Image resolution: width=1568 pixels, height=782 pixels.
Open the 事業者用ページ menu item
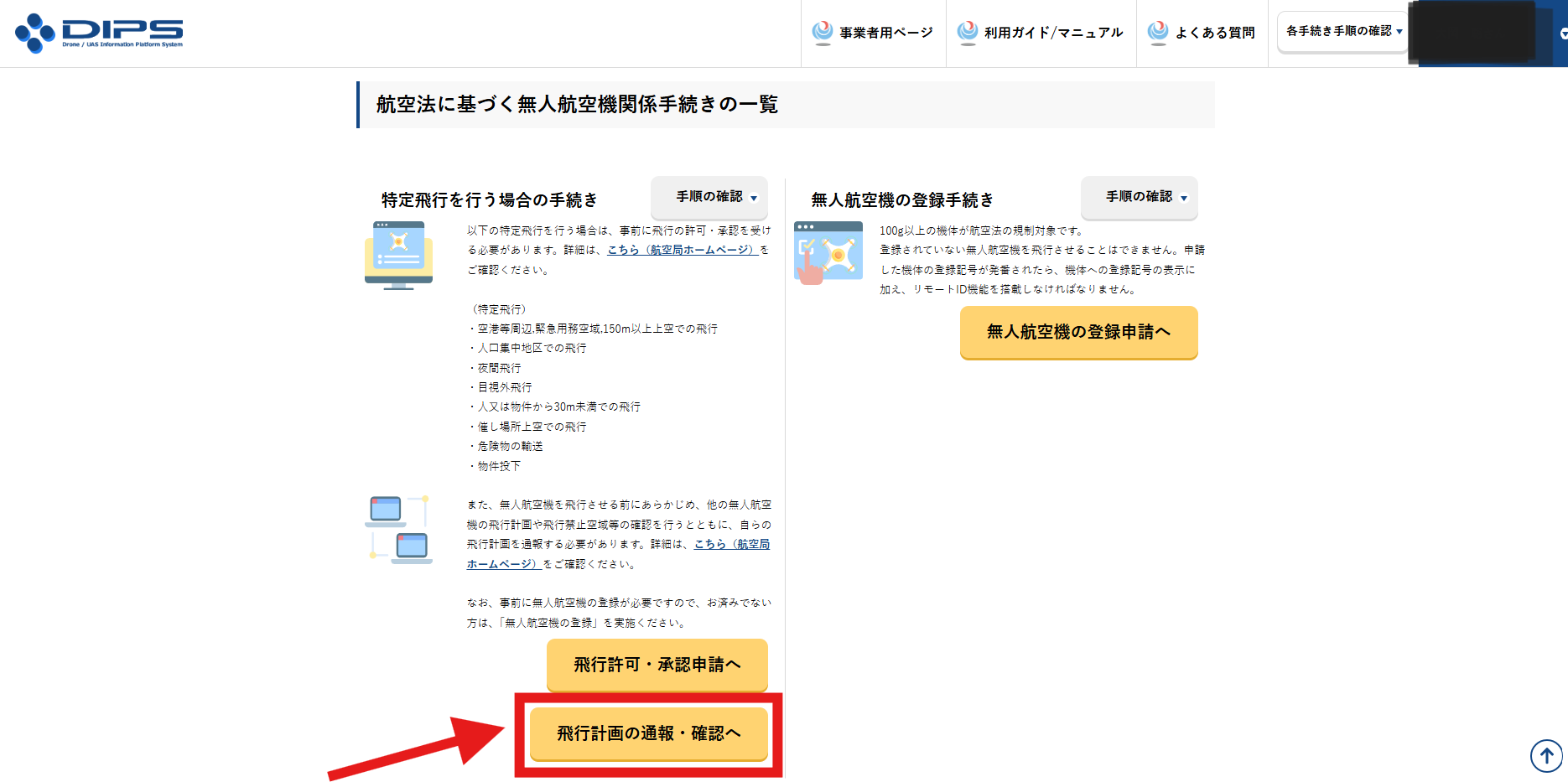885,33
